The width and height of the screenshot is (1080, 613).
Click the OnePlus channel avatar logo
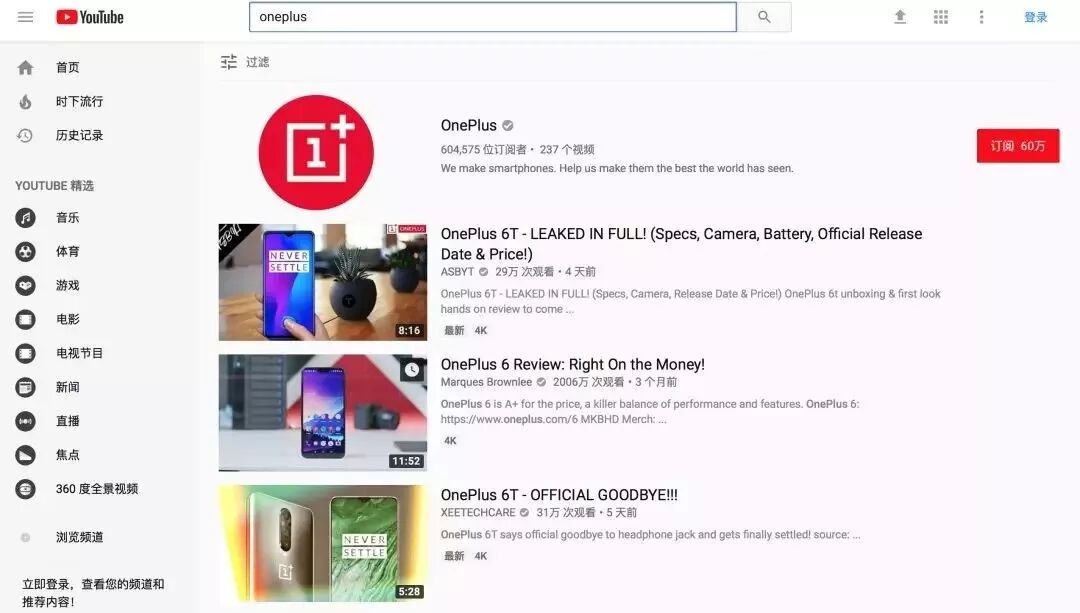[316, 152]
